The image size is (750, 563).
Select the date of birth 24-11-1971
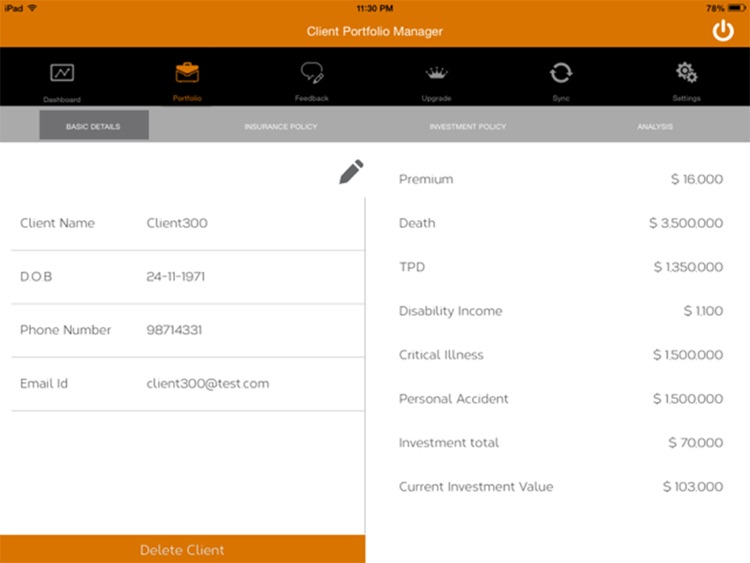pyautogui.click(x=176, y=276)
